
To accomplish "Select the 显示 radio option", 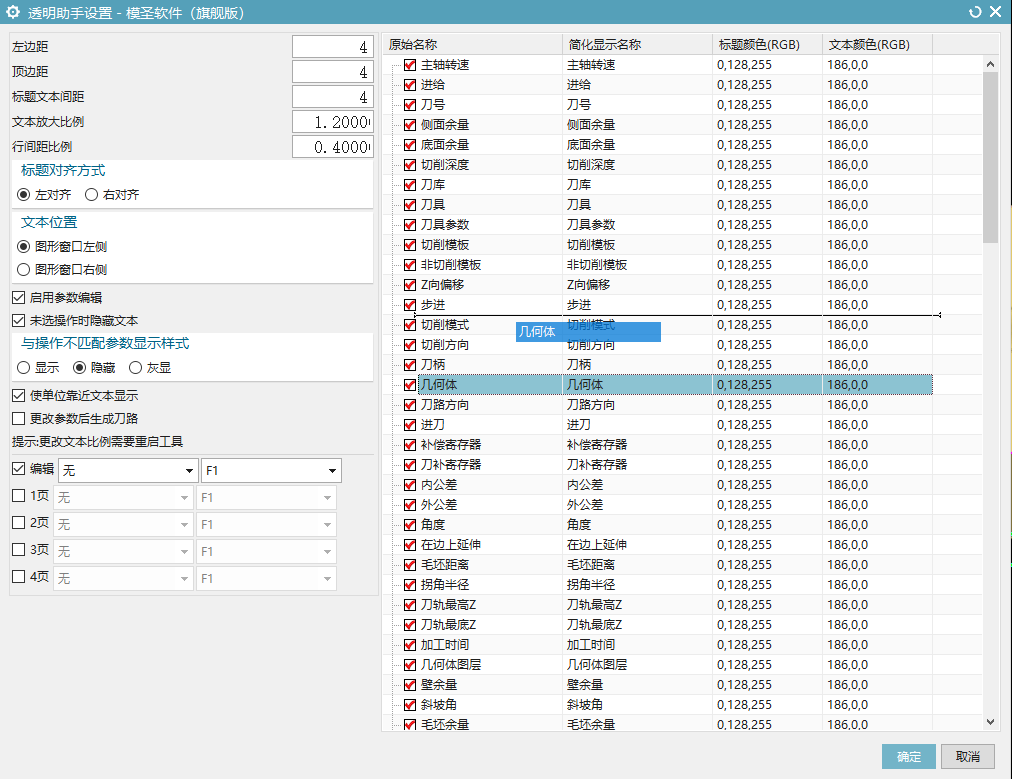I will click(x=24, y=368).
